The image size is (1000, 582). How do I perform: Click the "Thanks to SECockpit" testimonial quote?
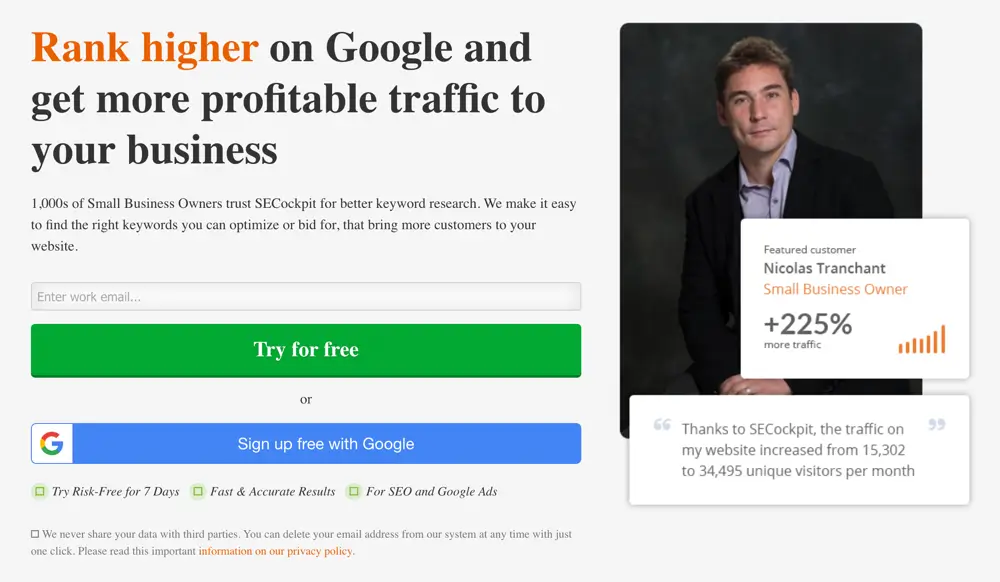[x=798, y=450]
